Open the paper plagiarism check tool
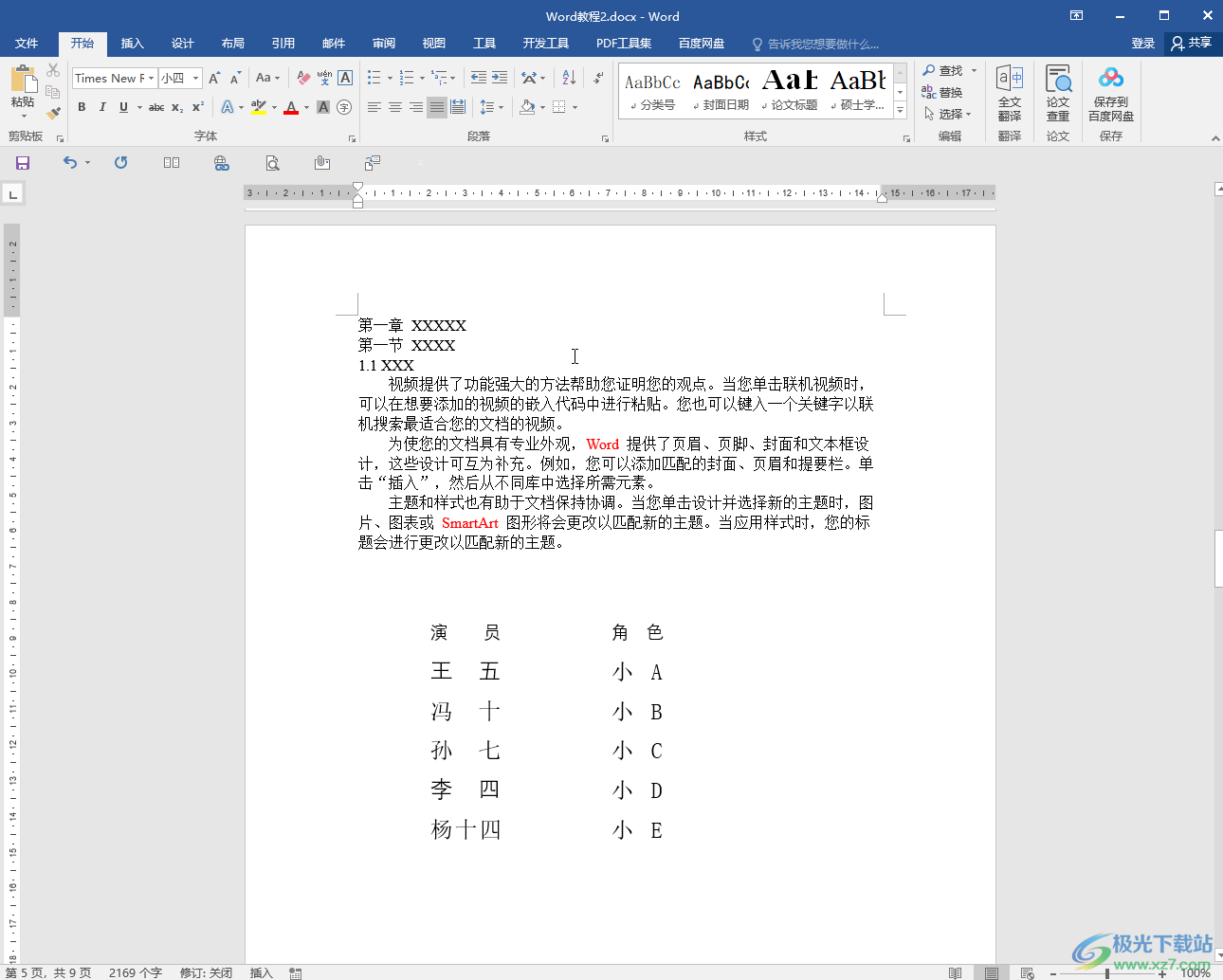Viewport: 1223px width, 980px height. click(x=1058, y=93)
